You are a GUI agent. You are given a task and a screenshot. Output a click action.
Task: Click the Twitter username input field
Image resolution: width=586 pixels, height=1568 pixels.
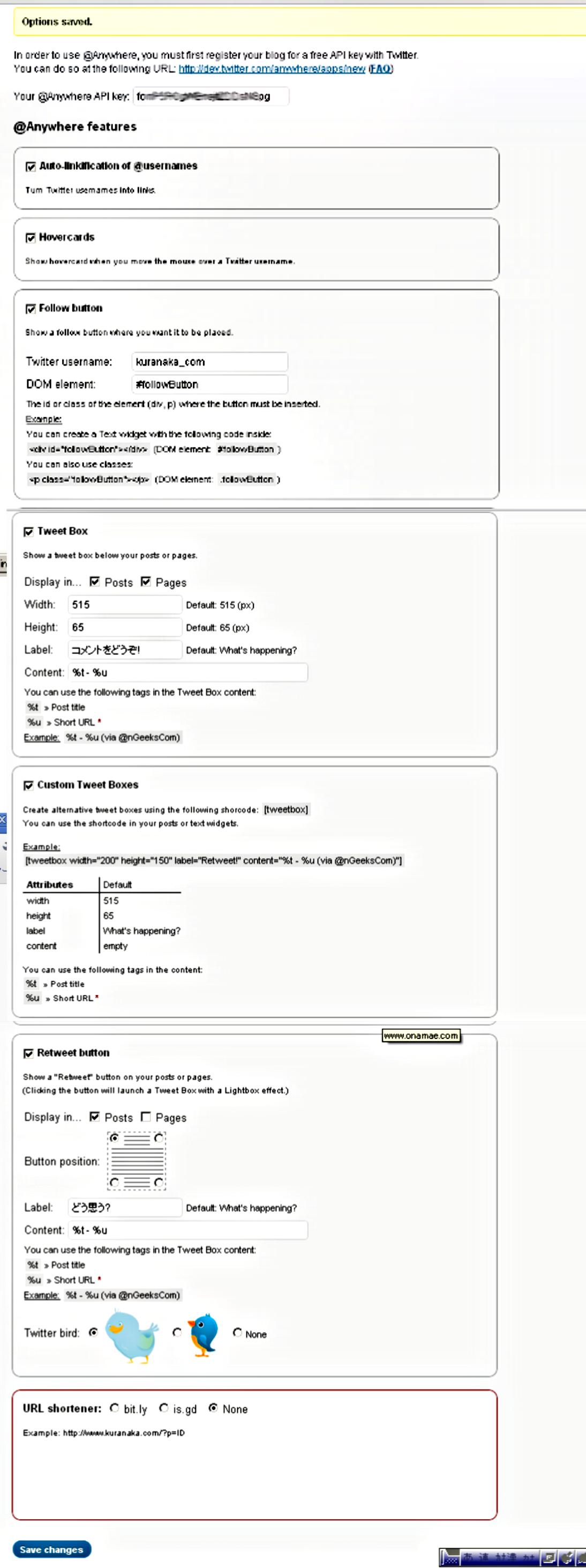tap(209, 361)
